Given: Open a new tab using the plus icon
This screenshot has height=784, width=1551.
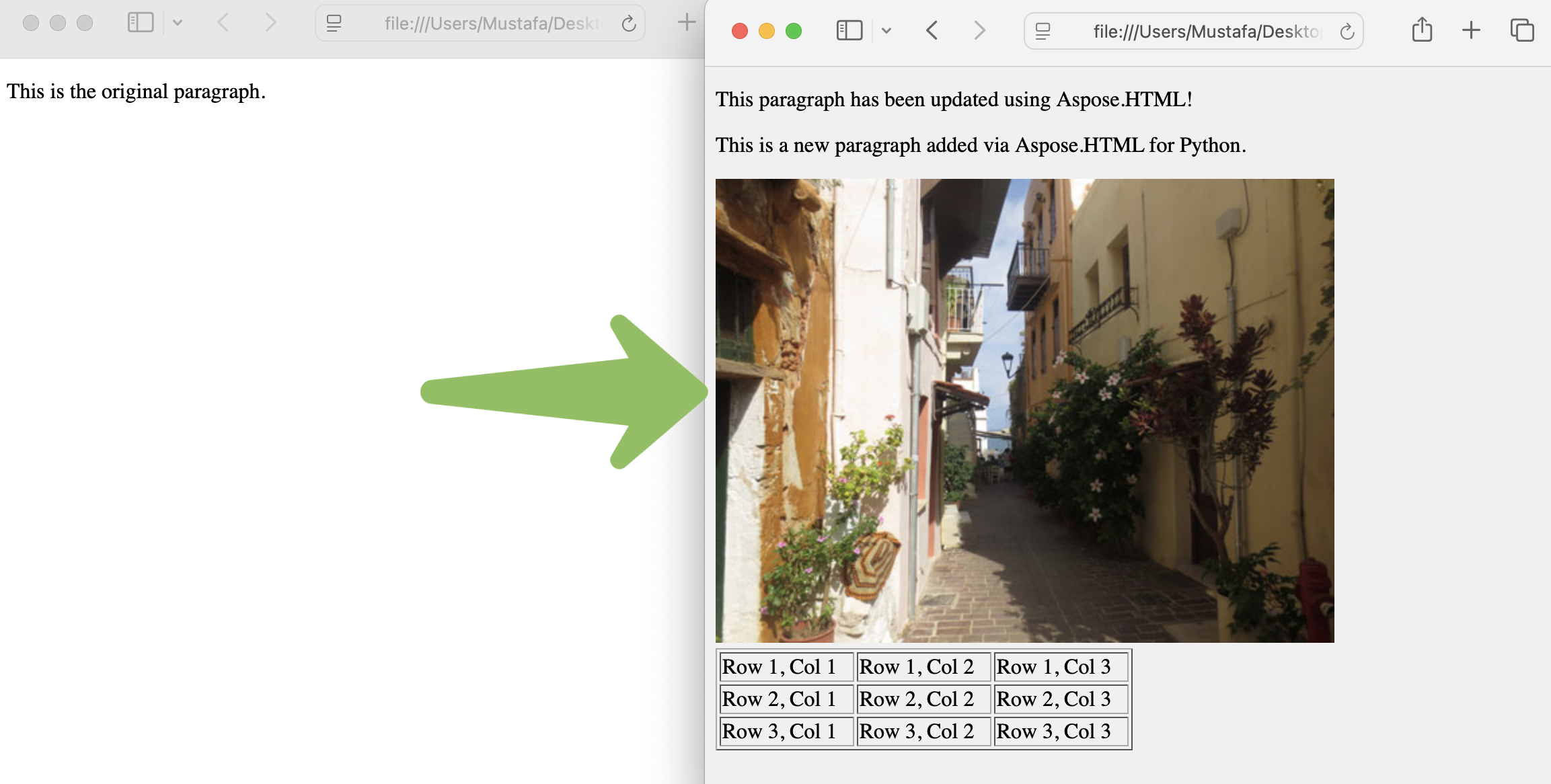Looking at the screenshot, I should [1470, 30].
